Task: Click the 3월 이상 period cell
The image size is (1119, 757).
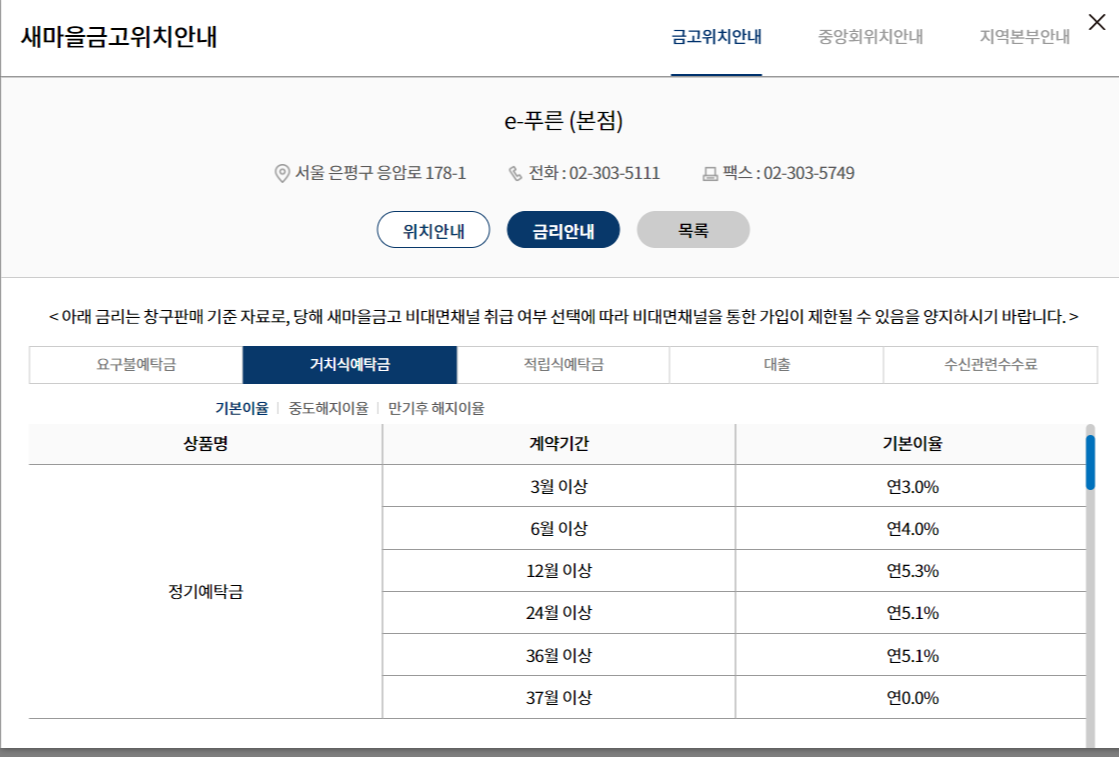Action: click(559, 487)
